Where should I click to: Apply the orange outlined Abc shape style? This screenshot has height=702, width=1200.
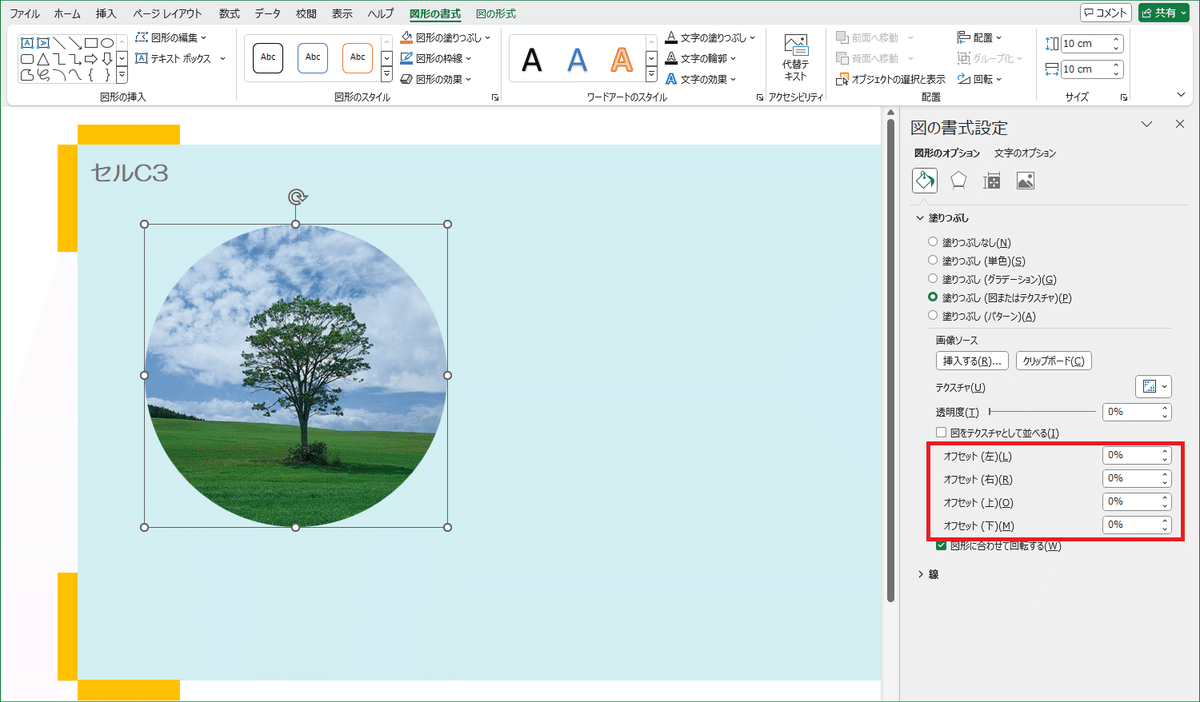coord(357,58)
